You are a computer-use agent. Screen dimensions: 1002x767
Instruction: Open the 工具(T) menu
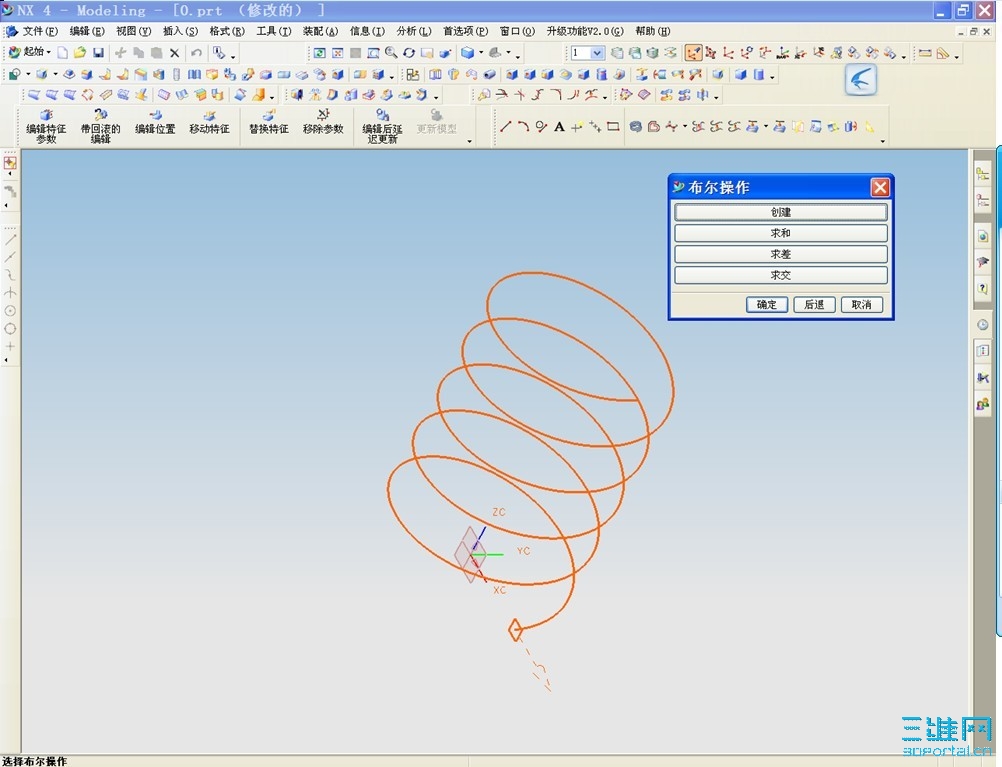tap(274, 31)
